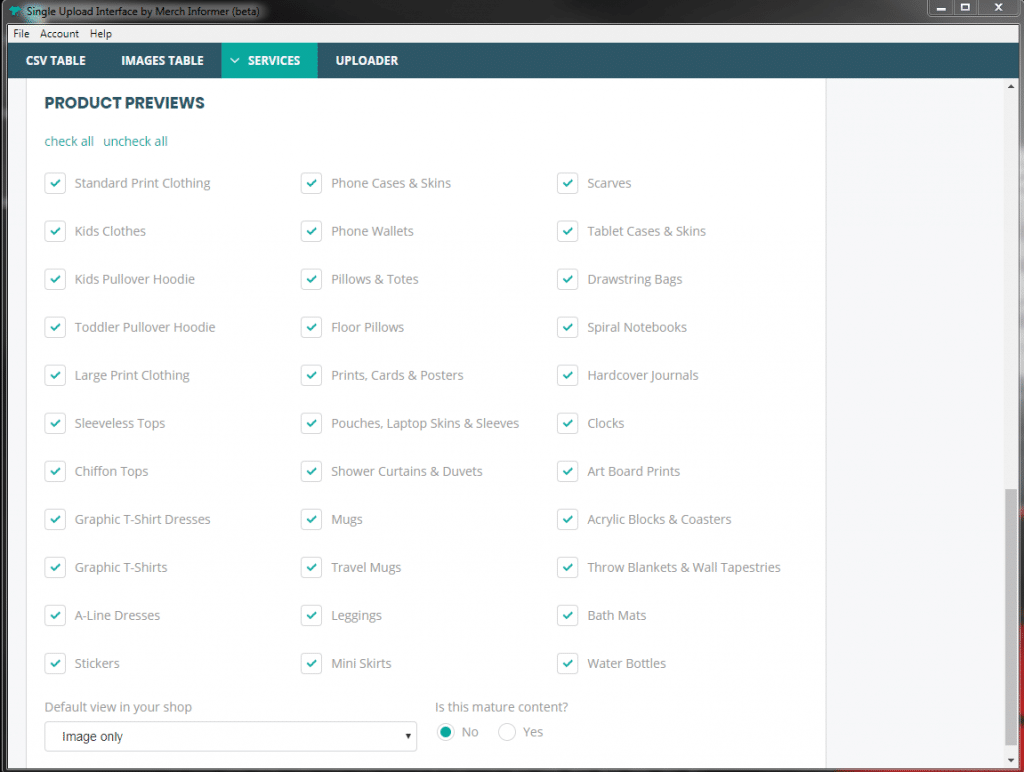Select 'Yes' for mature content
Viewport: 1024px width, 772px height.
click(x=507, y=732)
